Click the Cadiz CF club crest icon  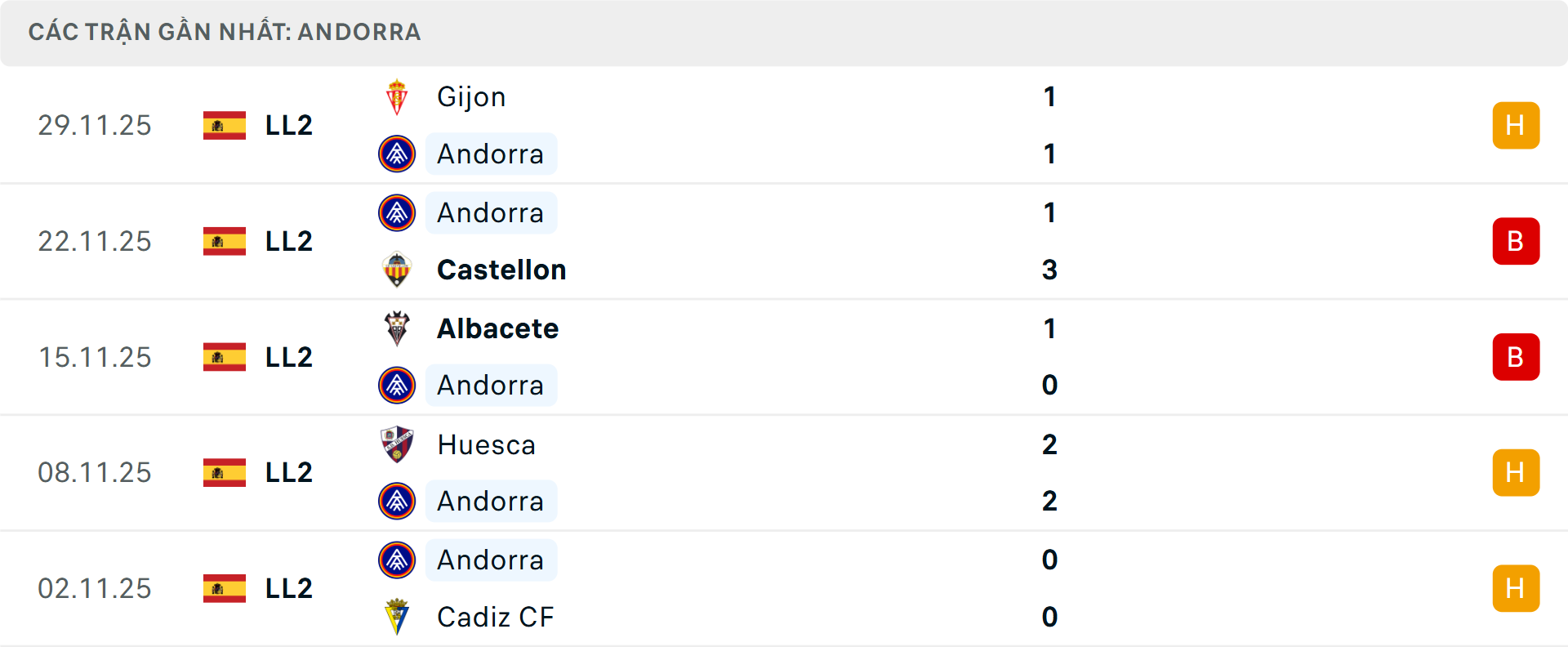(397, 617)
